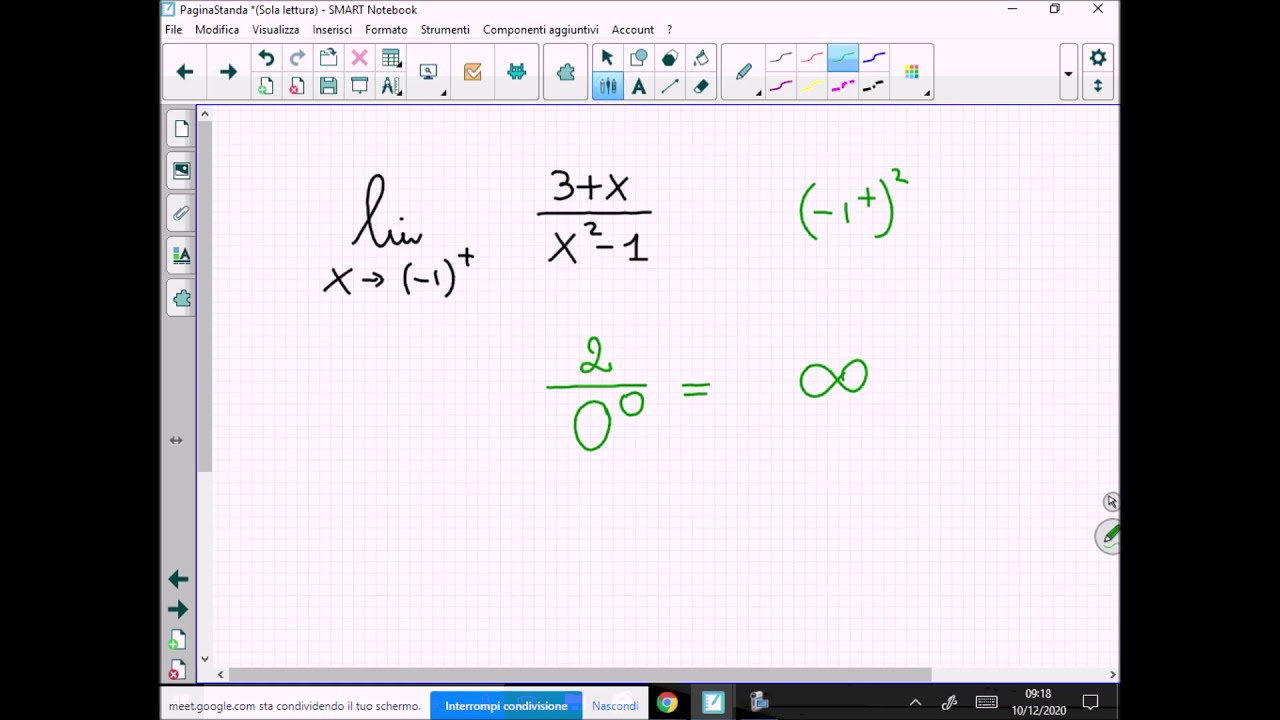Open Chrome from the taskbar
1280x720 pixels.
pyautogui.click(x=667, y=703)
